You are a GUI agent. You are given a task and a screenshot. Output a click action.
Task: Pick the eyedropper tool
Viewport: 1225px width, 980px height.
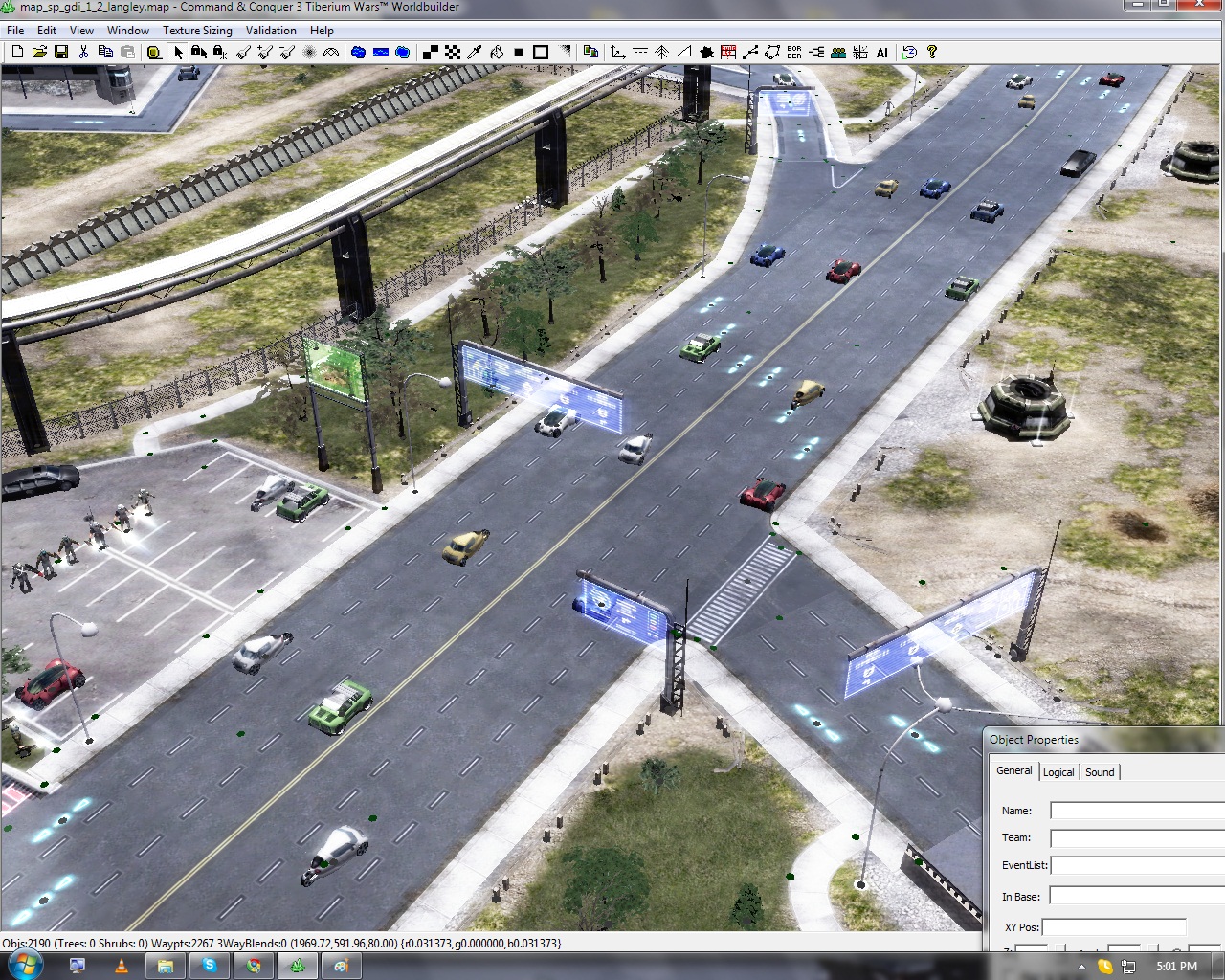[475, 52]
